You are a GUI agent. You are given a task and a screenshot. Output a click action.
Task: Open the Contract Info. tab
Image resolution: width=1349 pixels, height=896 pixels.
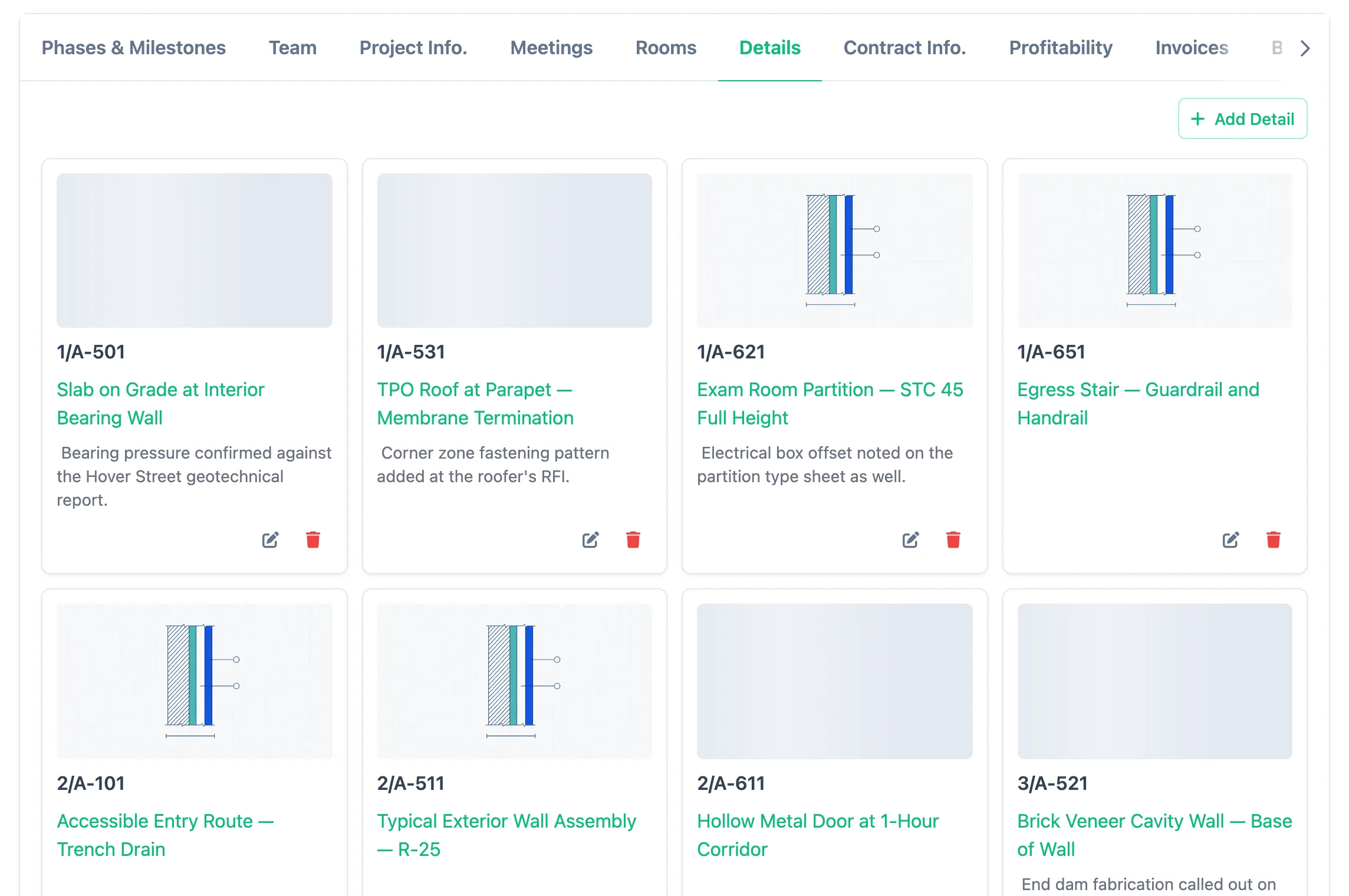(905, 48)
